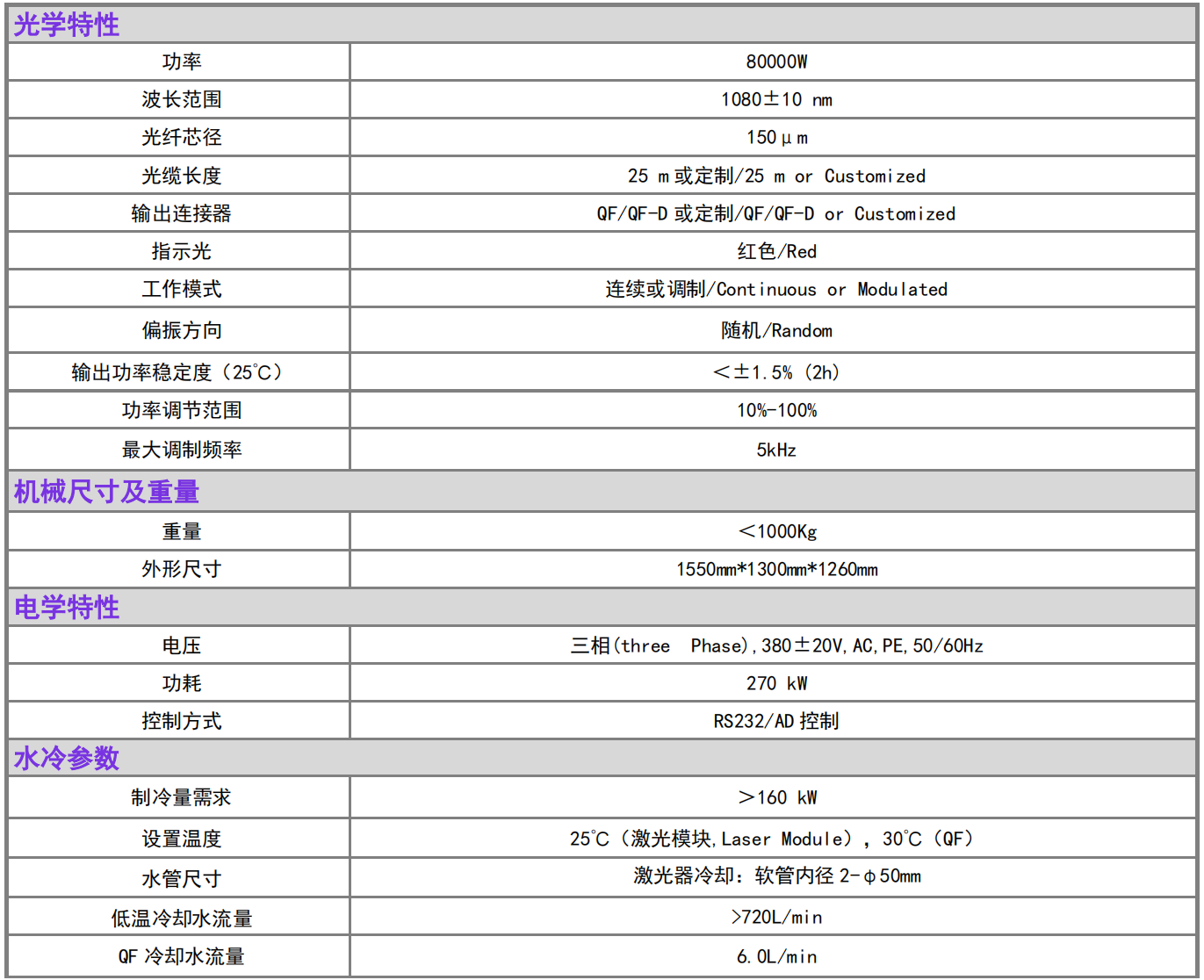Image resolution: width=1204 pixels, height=980 pixels.
Task: Click the 随机/Random polarization value
Action: [x=776, y=330]
